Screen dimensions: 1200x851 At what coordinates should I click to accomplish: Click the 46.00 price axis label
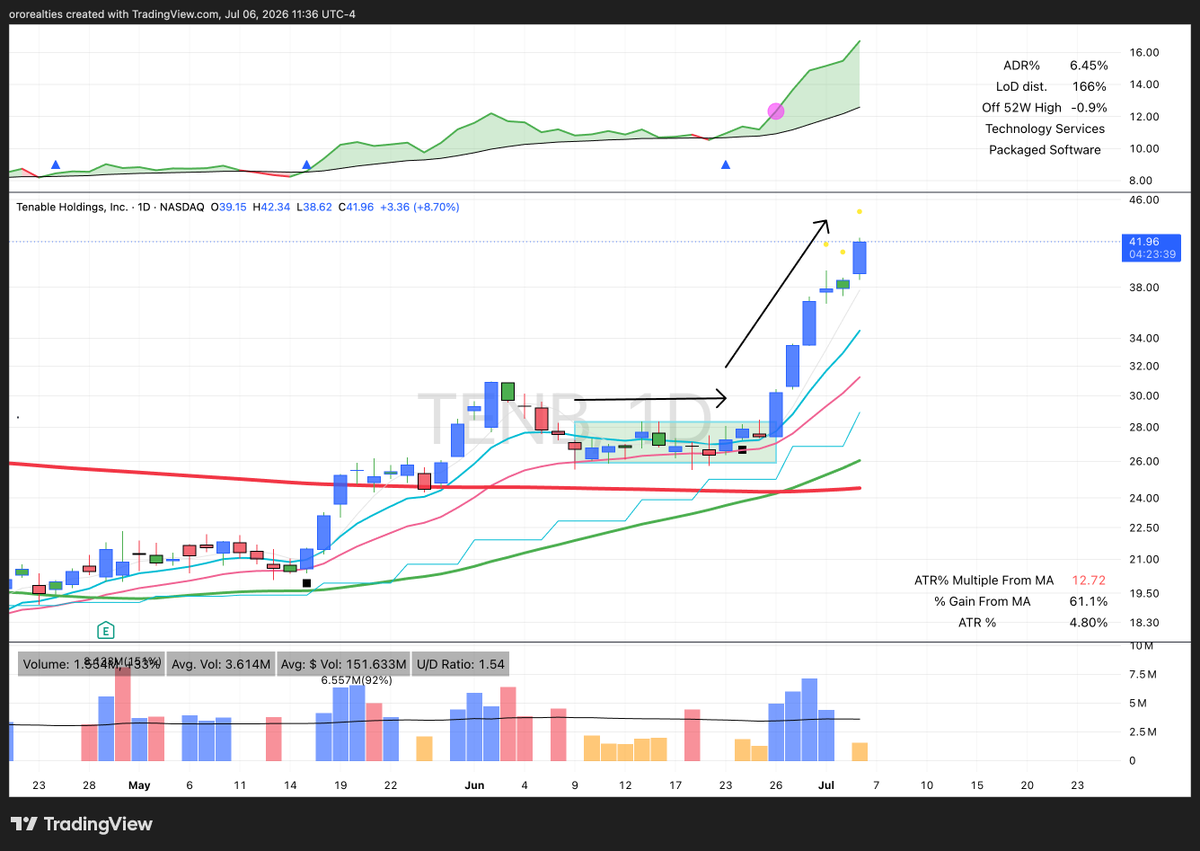click(1143, 200)
